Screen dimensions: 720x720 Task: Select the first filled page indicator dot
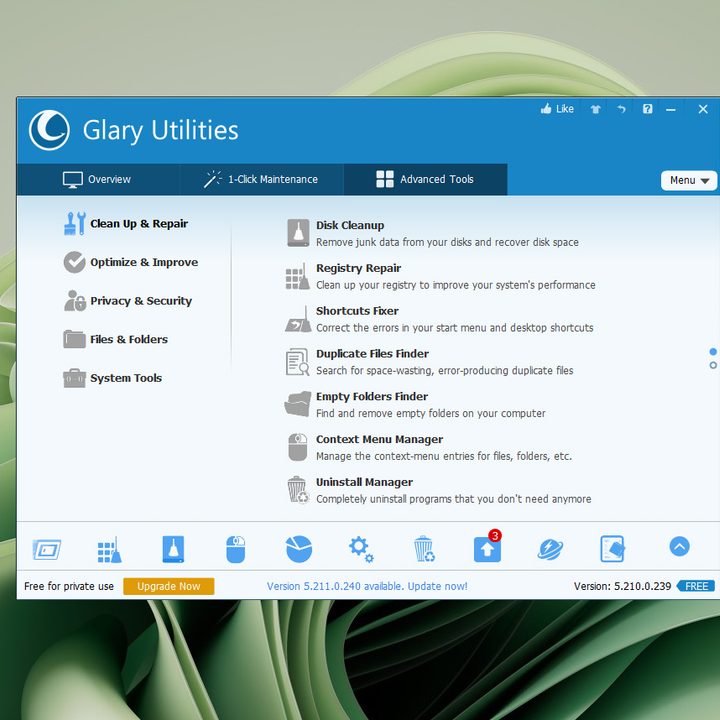click(x=713, y=352)
